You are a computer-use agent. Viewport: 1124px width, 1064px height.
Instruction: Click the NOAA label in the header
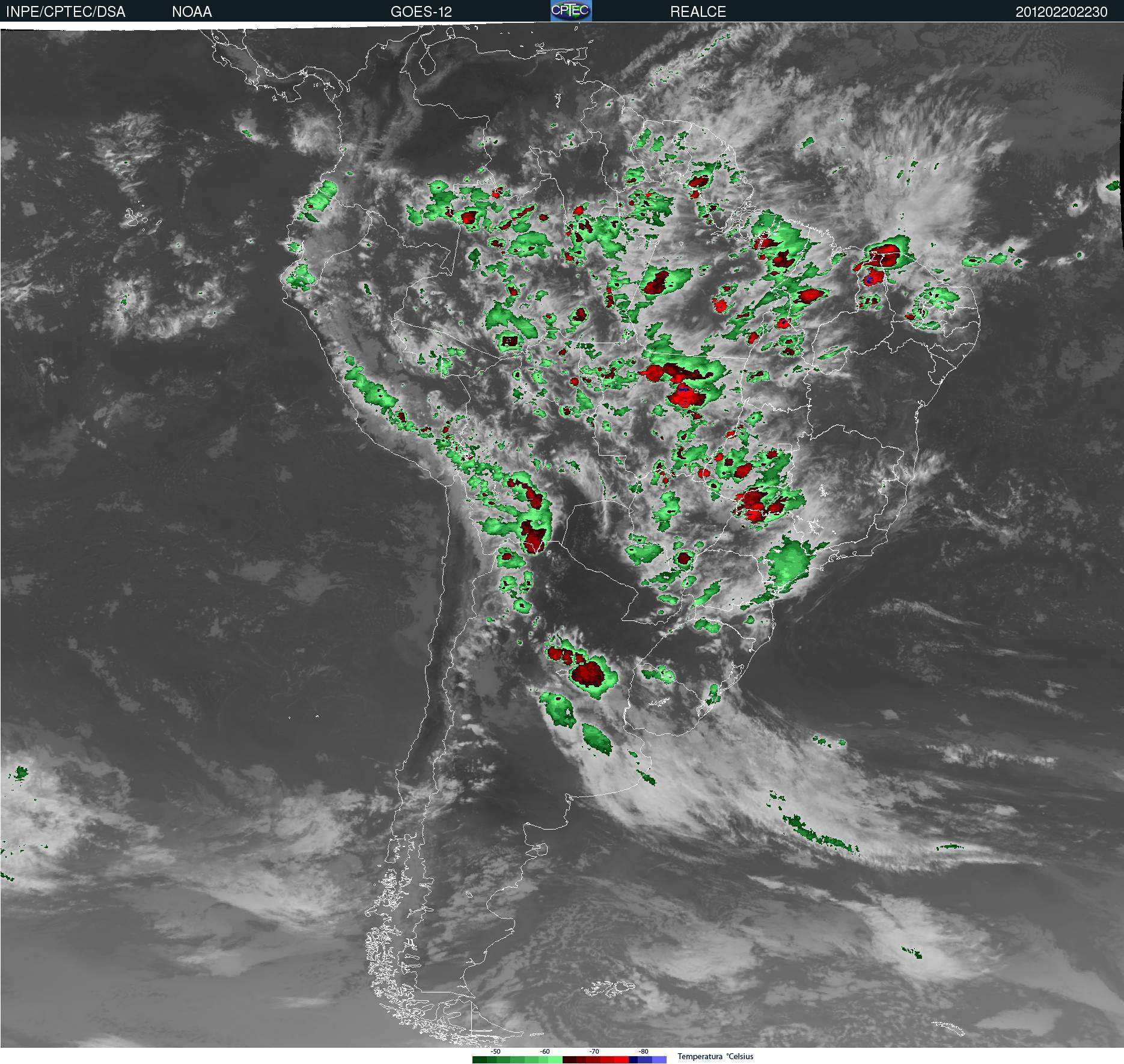point(192,12)
